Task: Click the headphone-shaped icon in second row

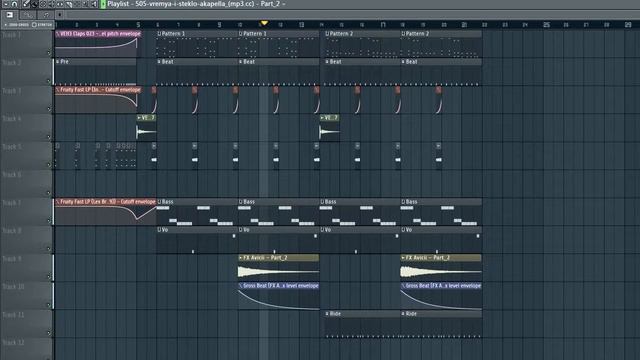Action: click(x=46, y=15)
